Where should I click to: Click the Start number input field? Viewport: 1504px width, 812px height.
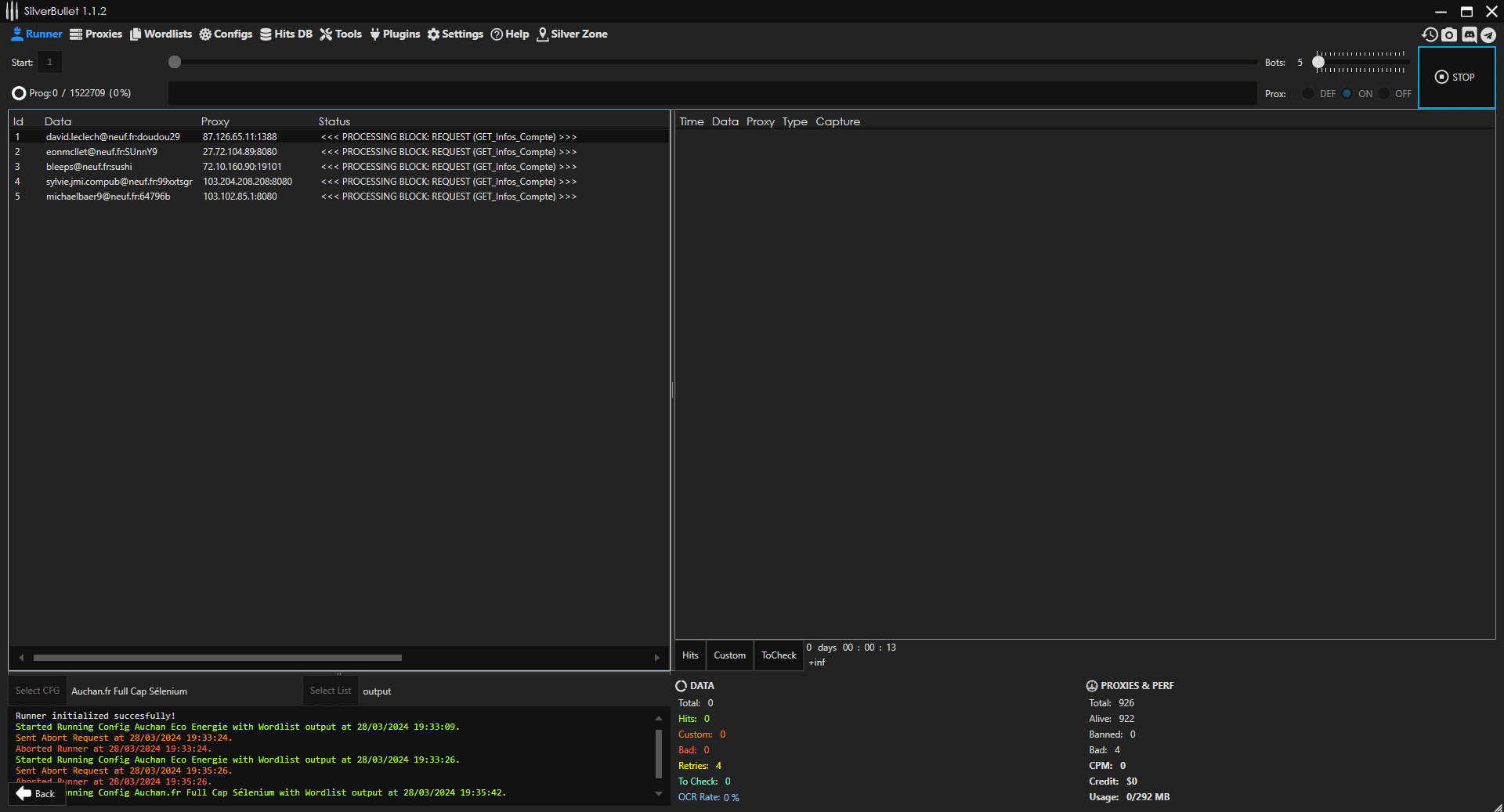pyautogui.click(x=49, y=62)
